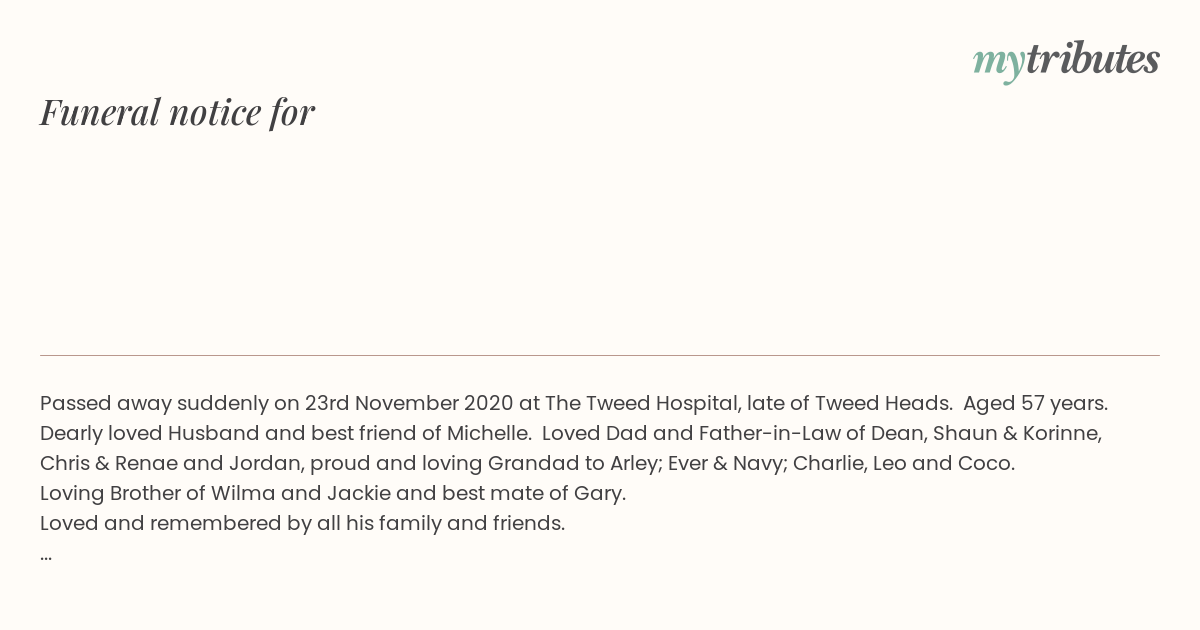Screen dimensions: 1200x630
Task: Select the "Funeral notice for" heading
Action: (x=177, y=112)
